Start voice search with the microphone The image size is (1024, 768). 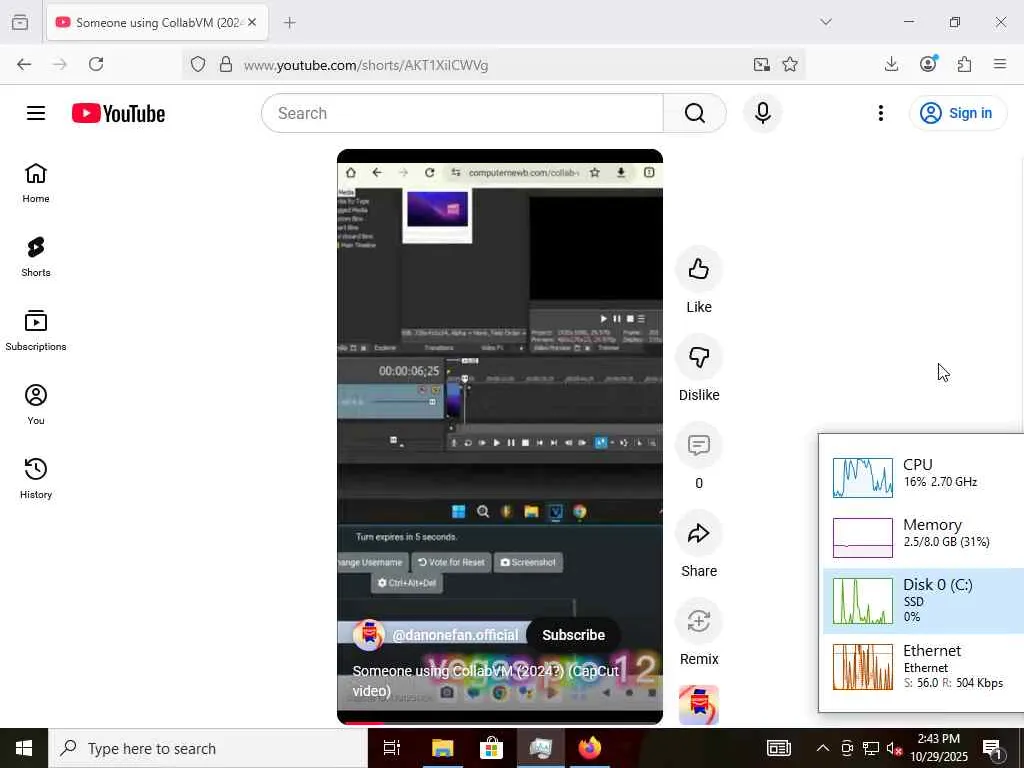[x=762, y=113]
